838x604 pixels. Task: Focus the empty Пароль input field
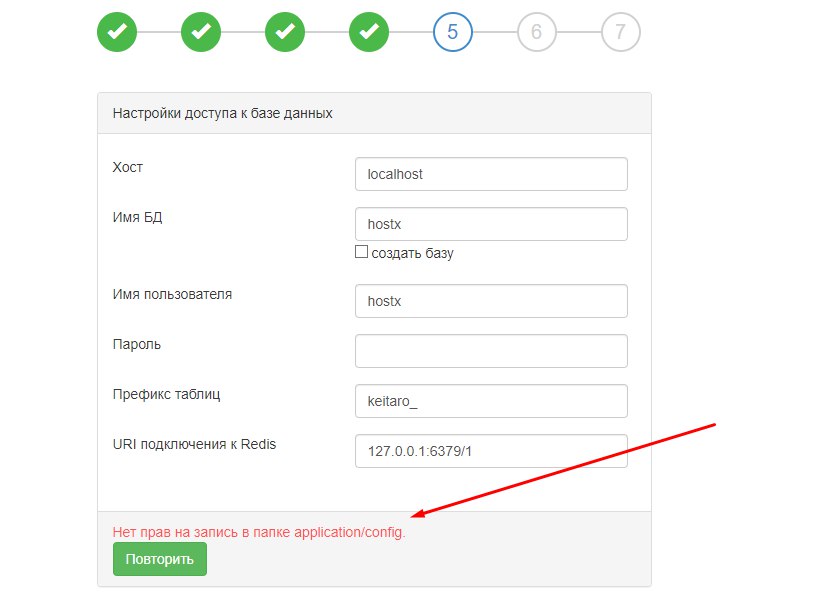point(491,351)
